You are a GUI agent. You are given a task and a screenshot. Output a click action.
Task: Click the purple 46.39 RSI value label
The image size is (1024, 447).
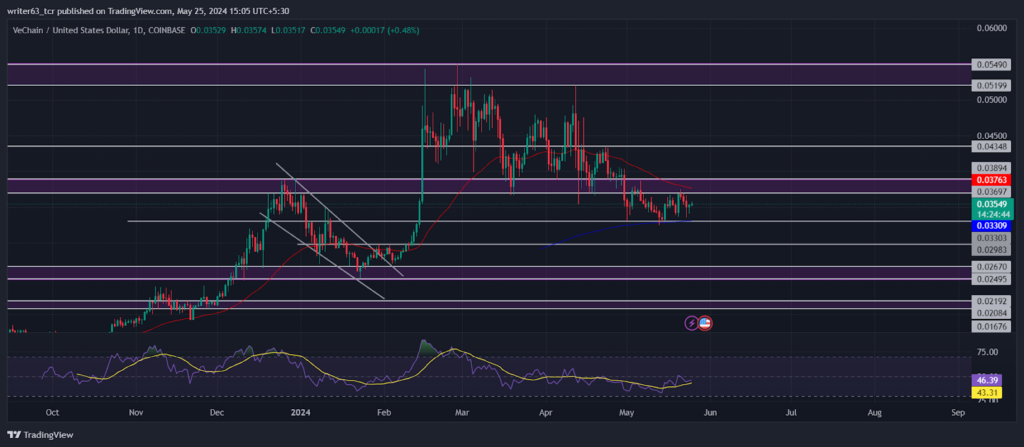pyautogui.click(x=984, y=380)
